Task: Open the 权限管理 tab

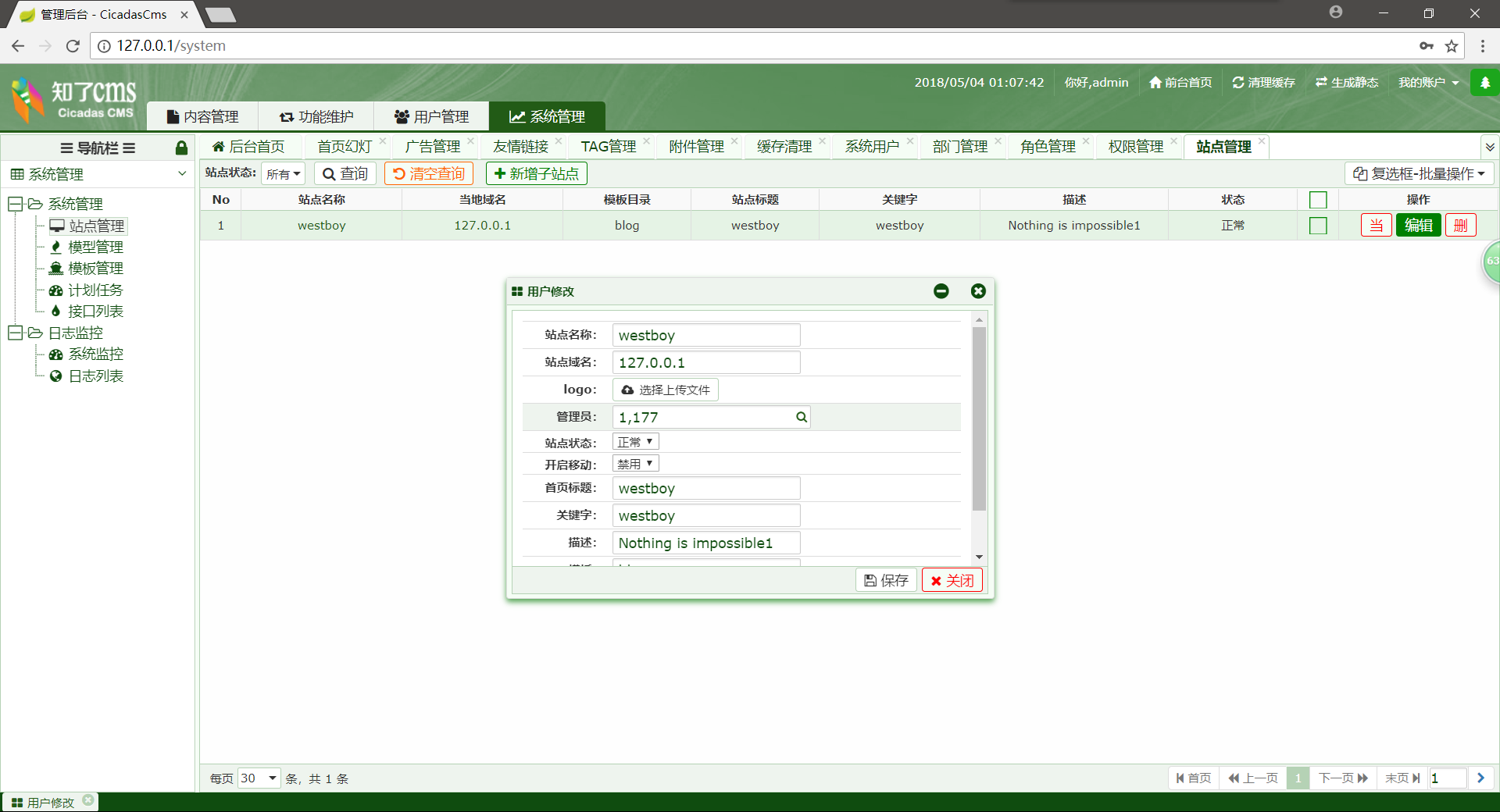Action: [1135, 147]
